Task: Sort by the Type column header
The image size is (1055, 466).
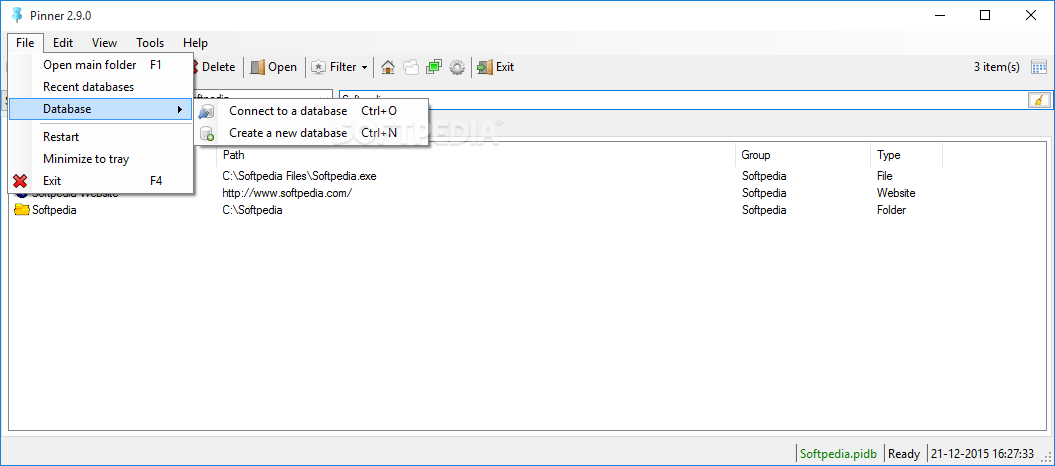Action: pyautogui.click(x=906, y=155)
